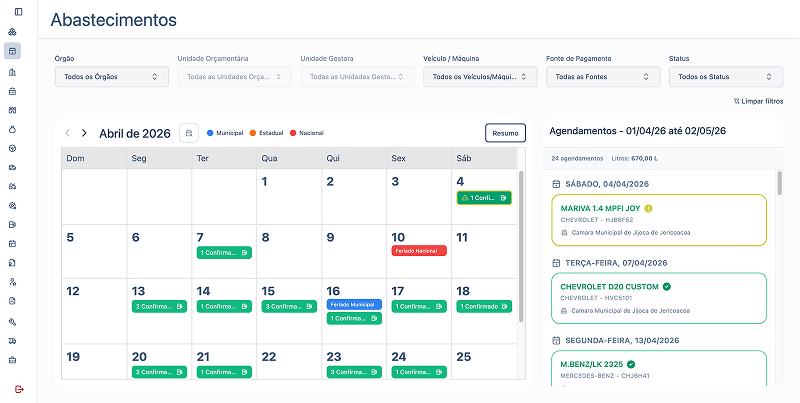Open the confirmed event on April 24
This screenshot has height=403, width=800.
(x=419, y=372)
